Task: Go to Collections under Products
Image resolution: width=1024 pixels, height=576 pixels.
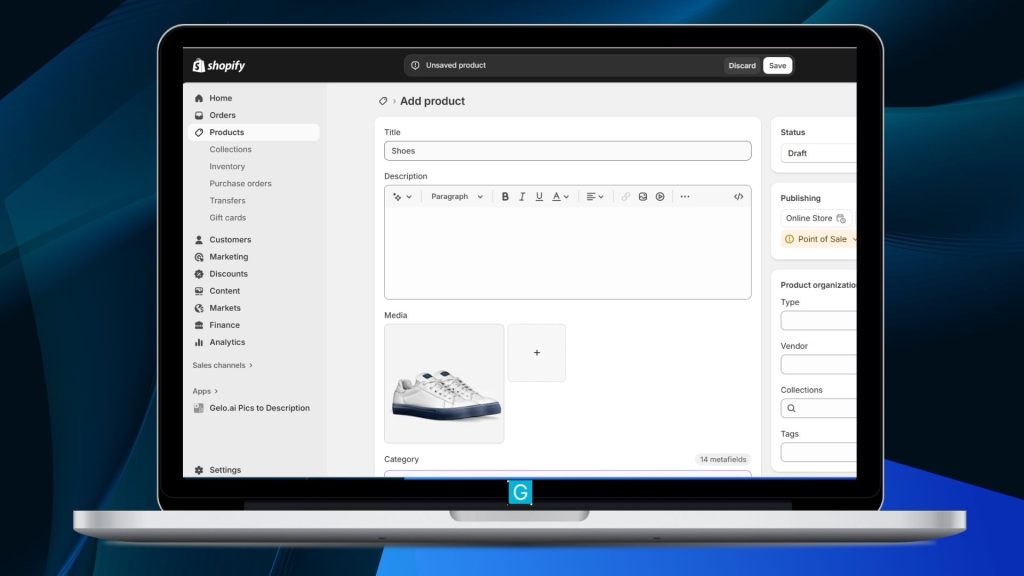Action: (230, 149)
